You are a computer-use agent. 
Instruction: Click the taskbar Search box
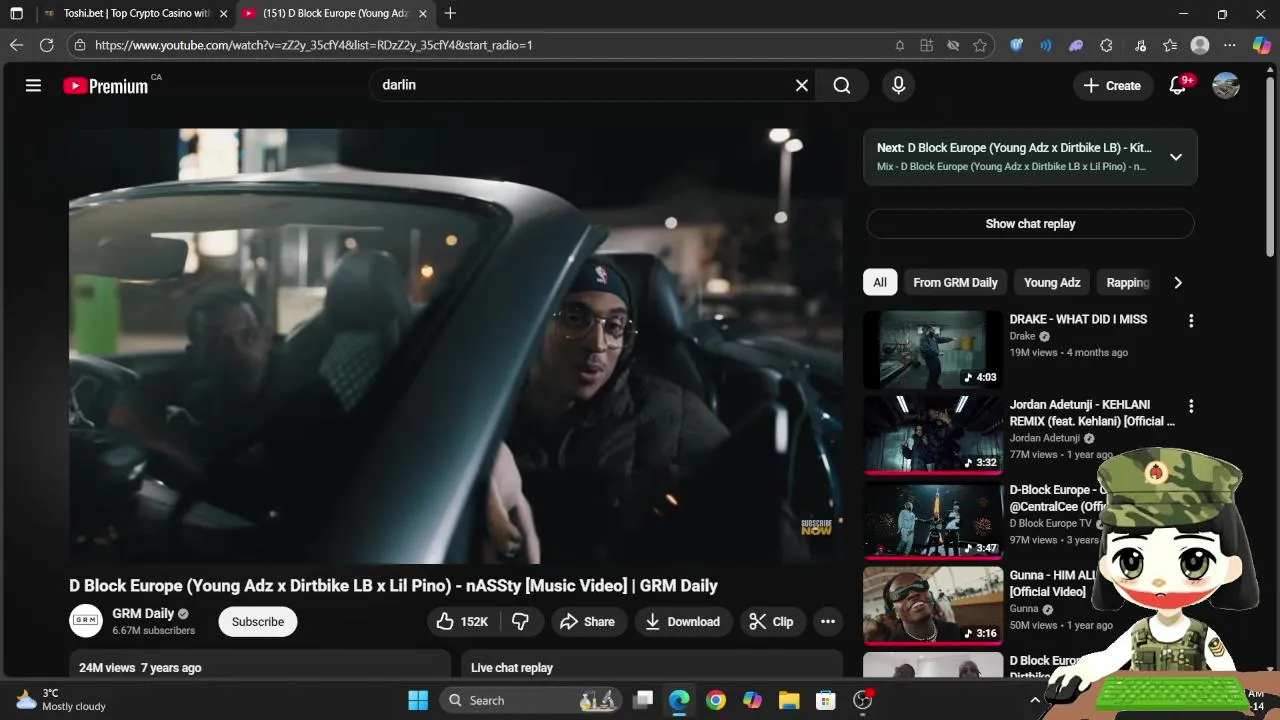(533, 700)
